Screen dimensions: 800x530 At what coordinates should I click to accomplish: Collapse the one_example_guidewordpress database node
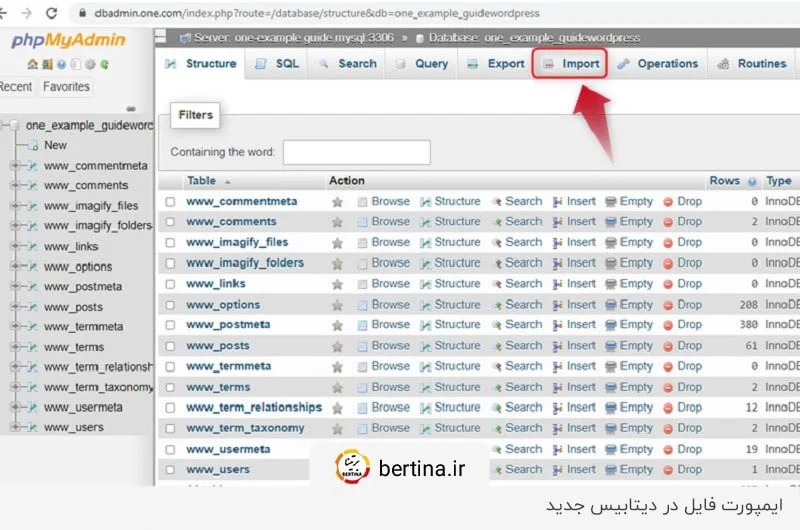coord(4,125)
